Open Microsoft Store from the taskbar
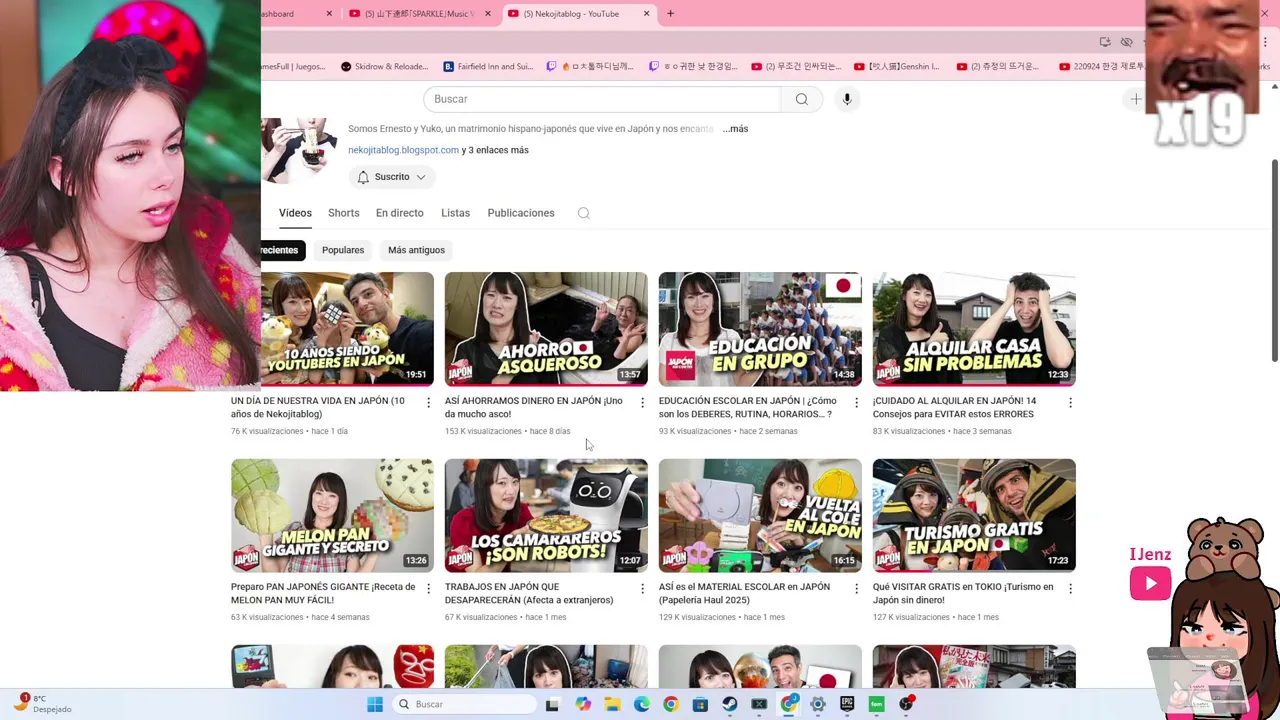This screenshot has width=1280, height=720. click(700, 704)
